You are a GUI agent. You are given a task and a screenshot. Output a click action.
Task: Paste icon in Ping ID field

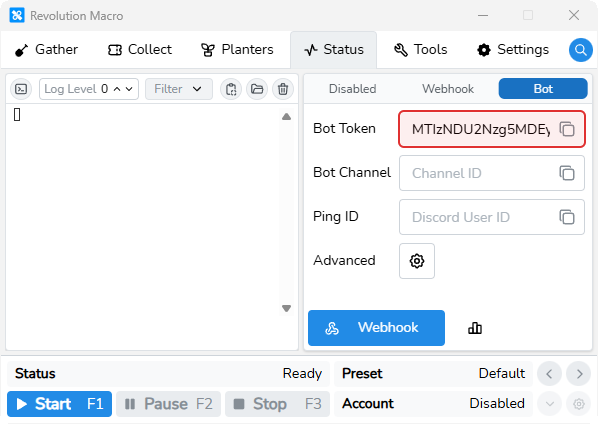(x=567, y=217)
